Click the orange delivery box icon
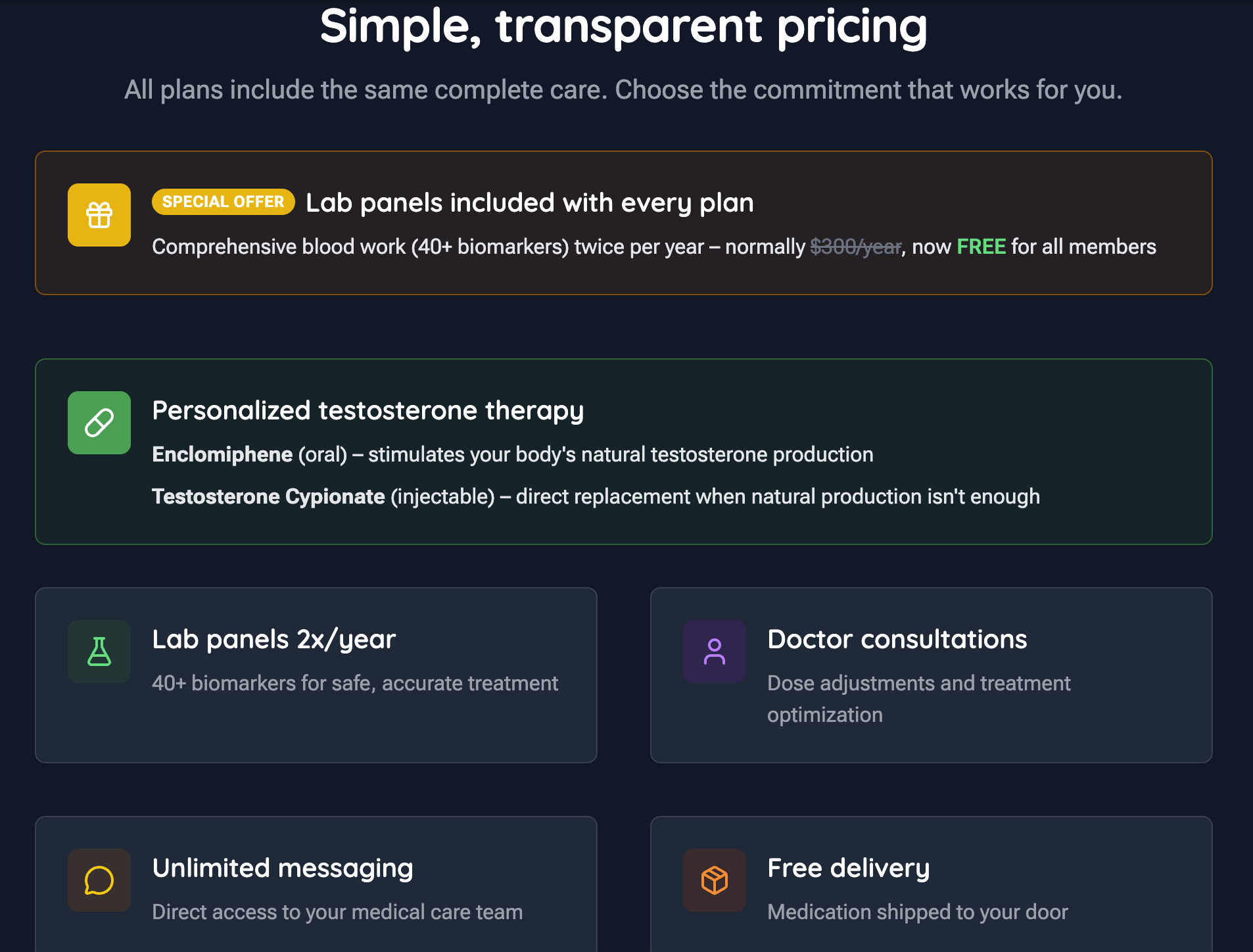1253x952 pixels. 715,880
